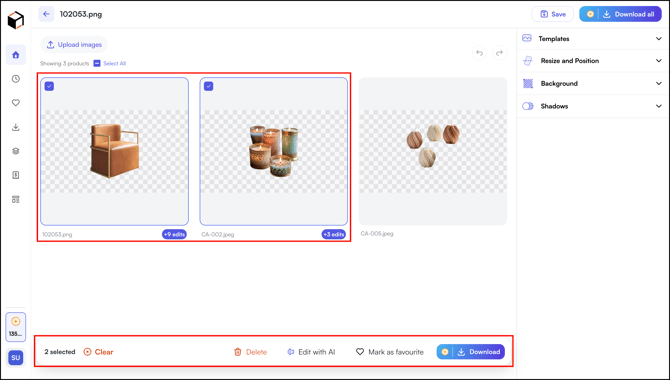Open the +9 edits badge
The image size is (670, 380).
point(174,234)
